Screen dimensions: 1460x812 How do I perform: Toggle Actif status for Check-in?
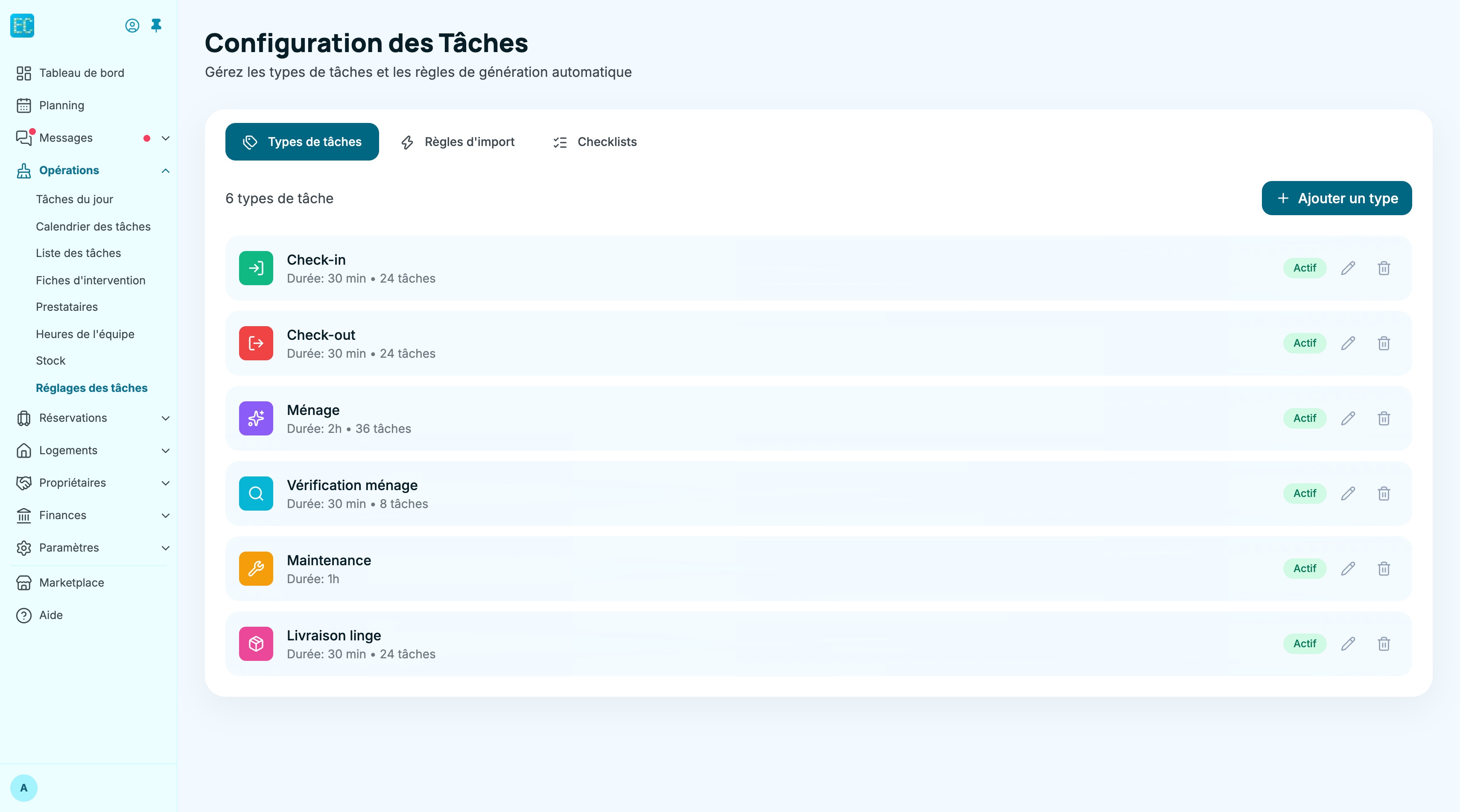pos(1305,268)
